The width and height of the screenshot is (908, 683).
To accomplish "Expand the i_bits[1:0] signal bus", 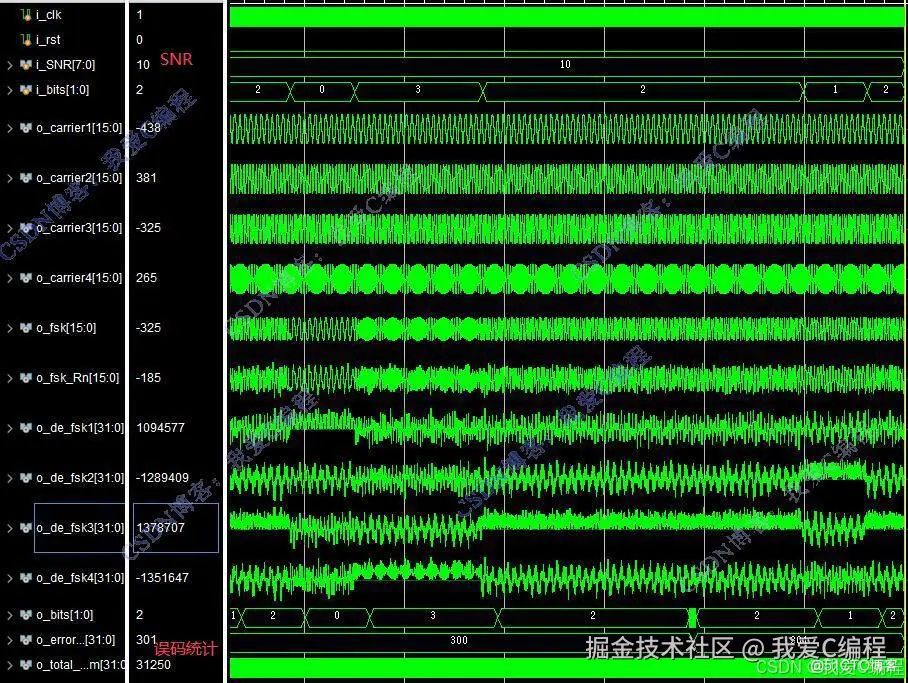I will click(10, 90).
